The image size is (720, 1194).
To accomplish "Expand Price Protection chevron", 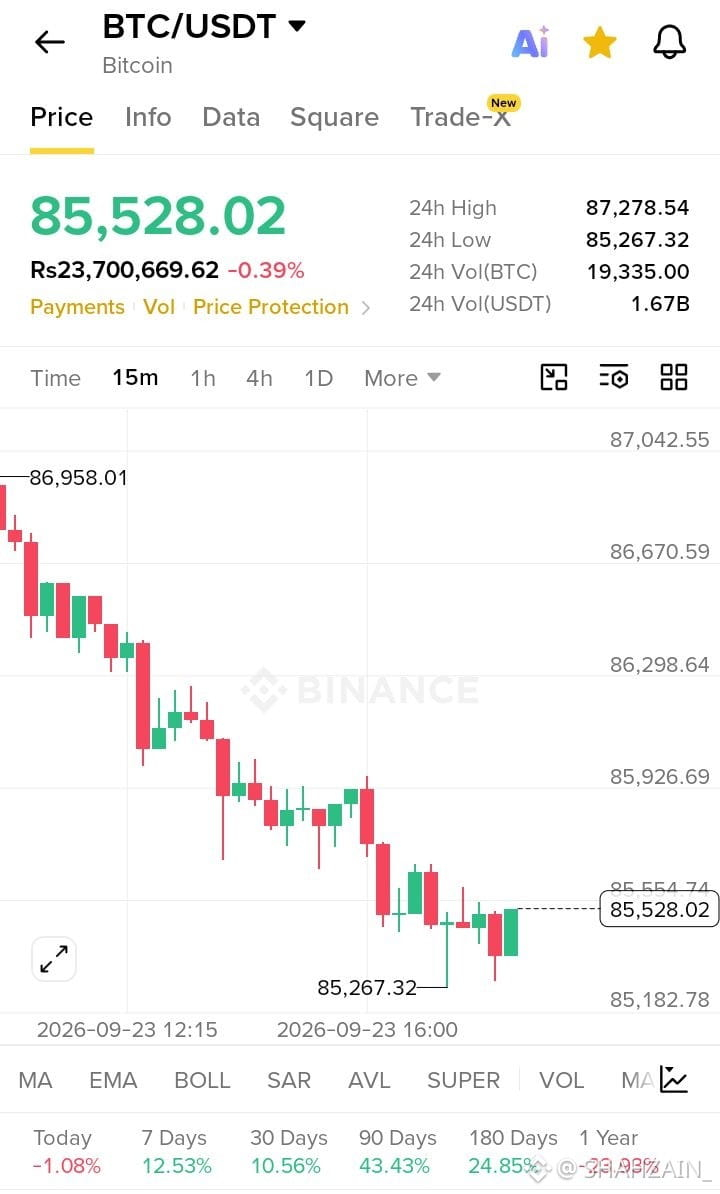I will 366,308.
